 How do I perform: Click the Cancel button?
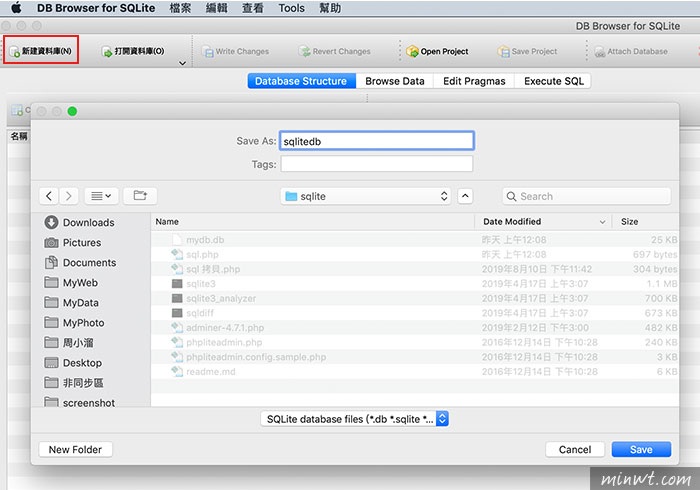pyautogui.click(x=575, y=449)
